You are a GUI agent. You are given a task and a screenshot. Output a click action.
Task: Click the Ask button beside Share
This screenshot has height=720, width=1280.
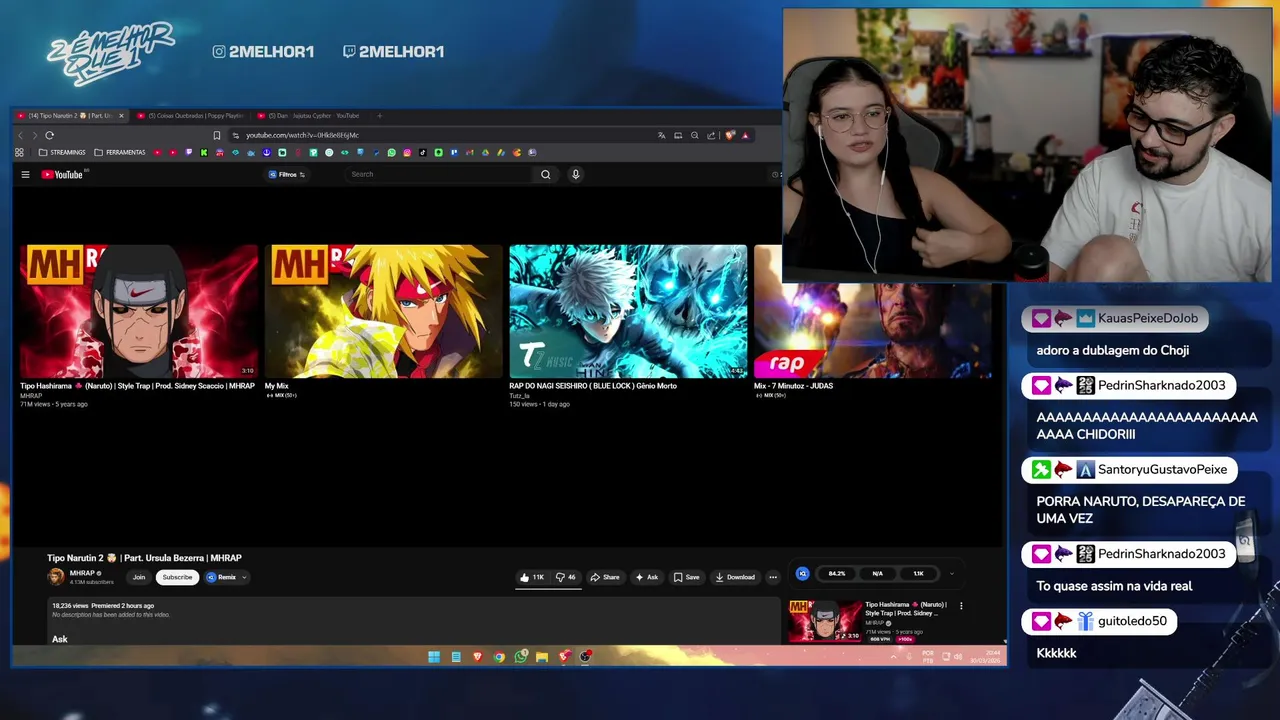646,577
